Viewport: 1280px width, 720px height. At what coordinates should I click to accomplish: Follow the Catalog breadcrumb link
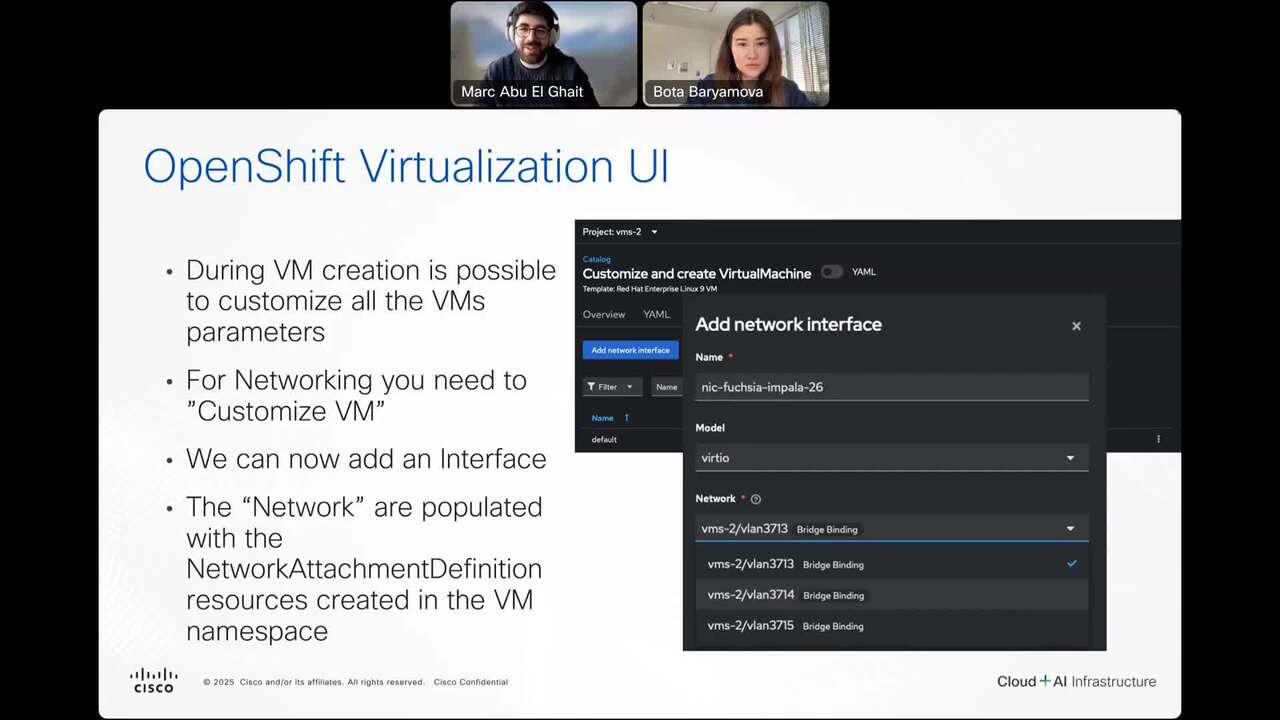tap(597, 259)
